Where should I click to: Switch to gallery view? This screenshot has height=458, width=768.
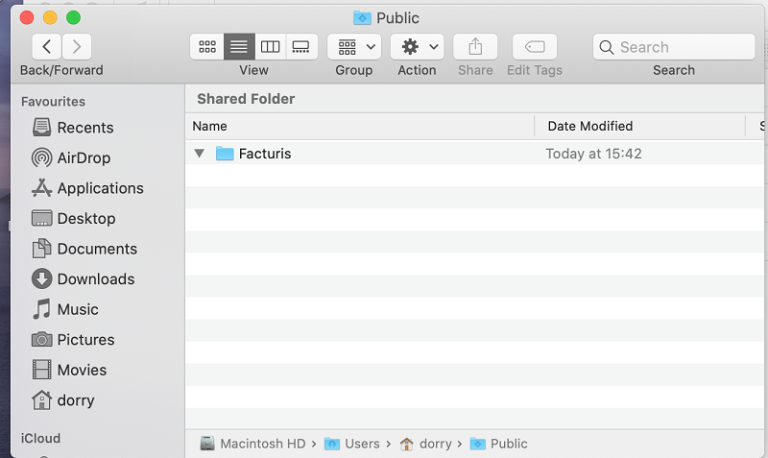click(302, 47)
